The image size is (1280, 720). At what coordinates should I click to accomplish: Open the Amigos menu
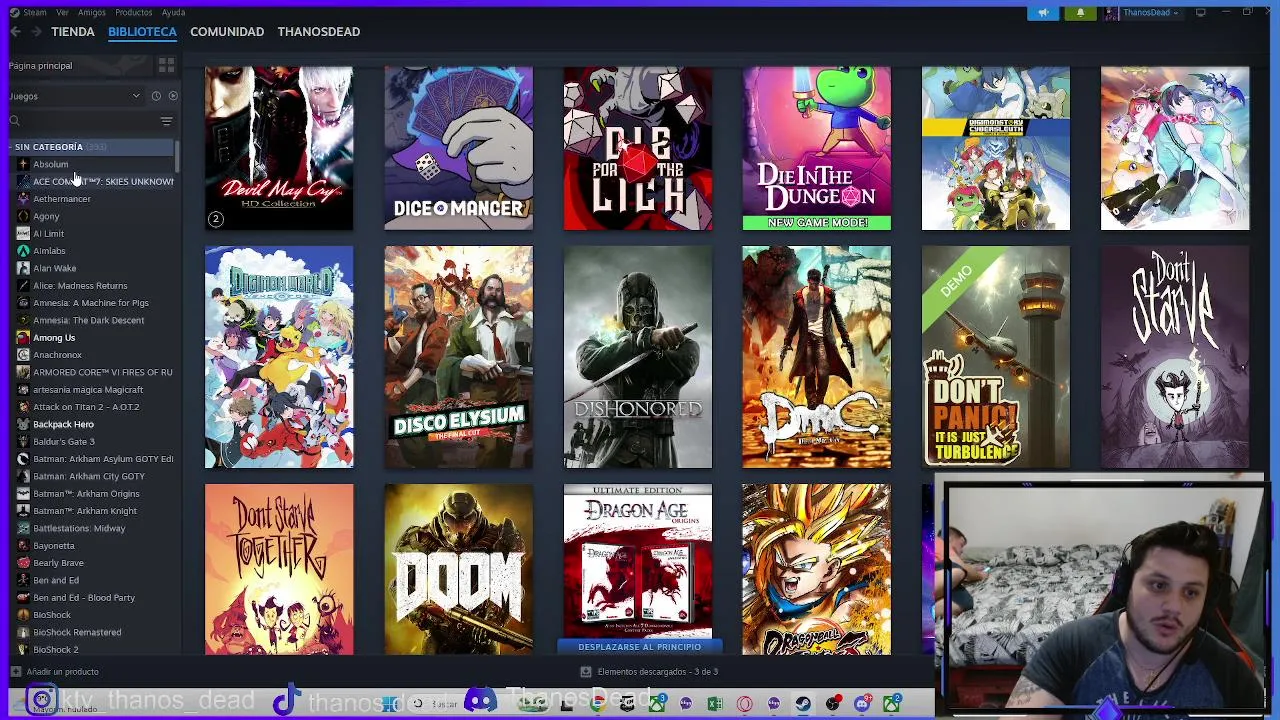(x=92, y=12)
